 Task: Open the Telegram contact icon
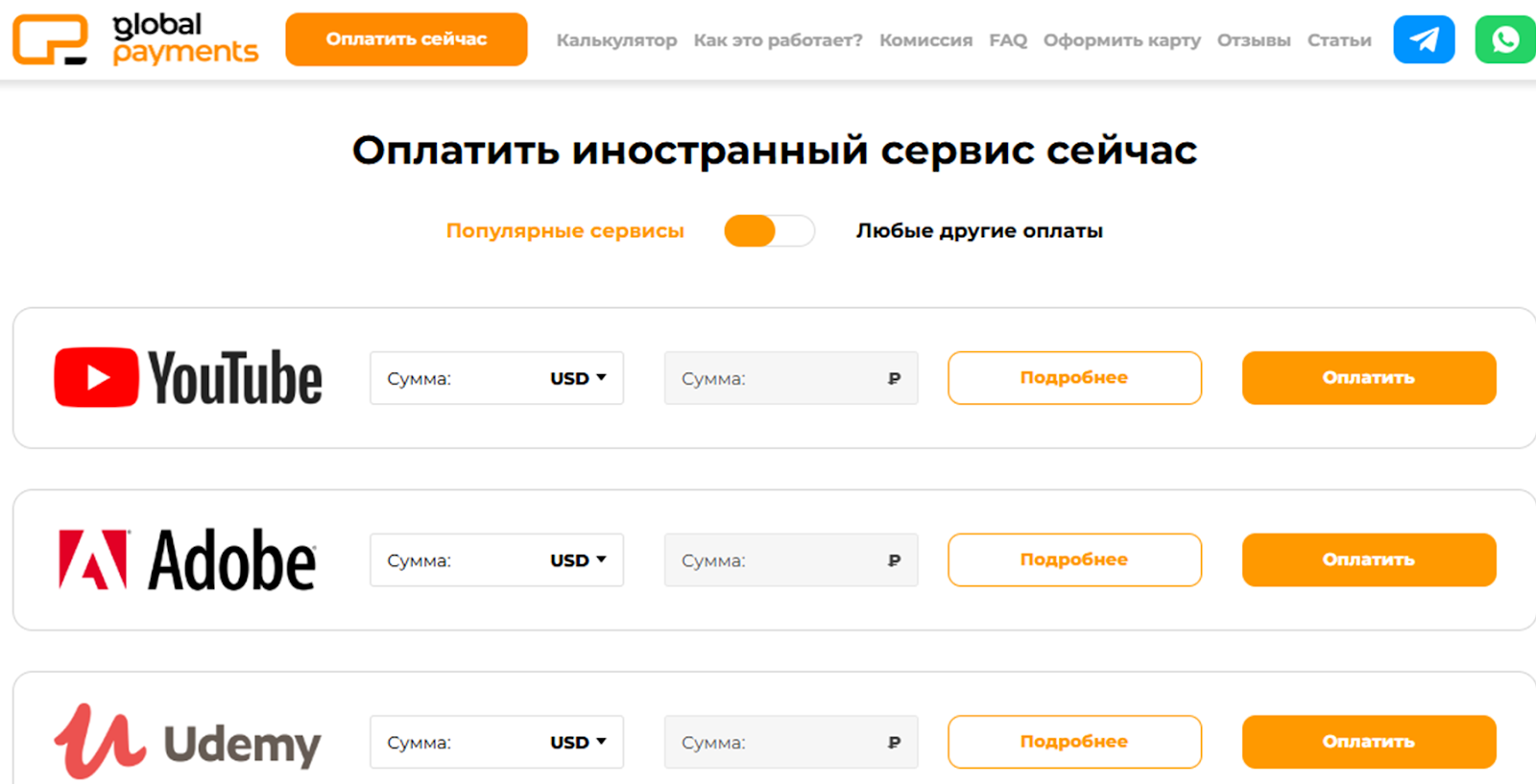1424,39
